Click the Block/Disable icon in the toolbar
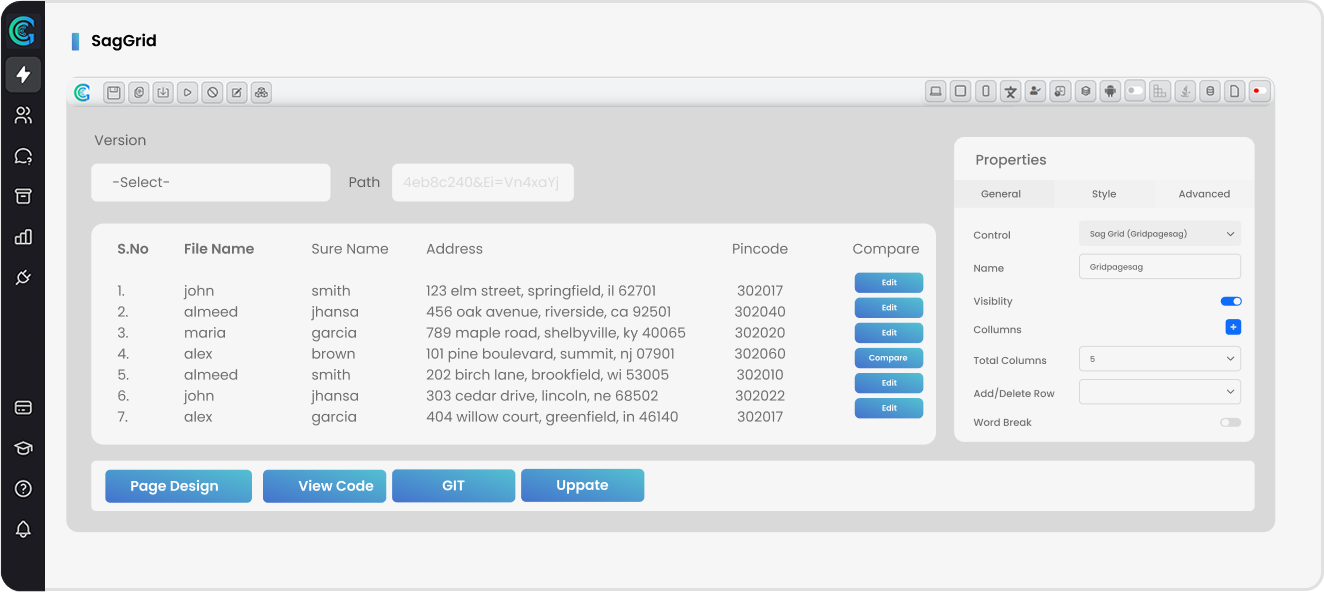Screen dimensions: 1324x593 point(211,92)
